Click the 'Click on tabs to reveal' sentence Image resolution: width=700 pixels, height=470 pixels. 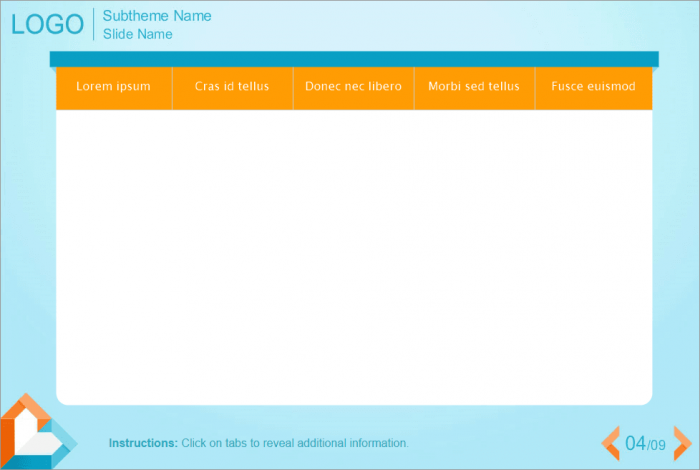point(295,443)
